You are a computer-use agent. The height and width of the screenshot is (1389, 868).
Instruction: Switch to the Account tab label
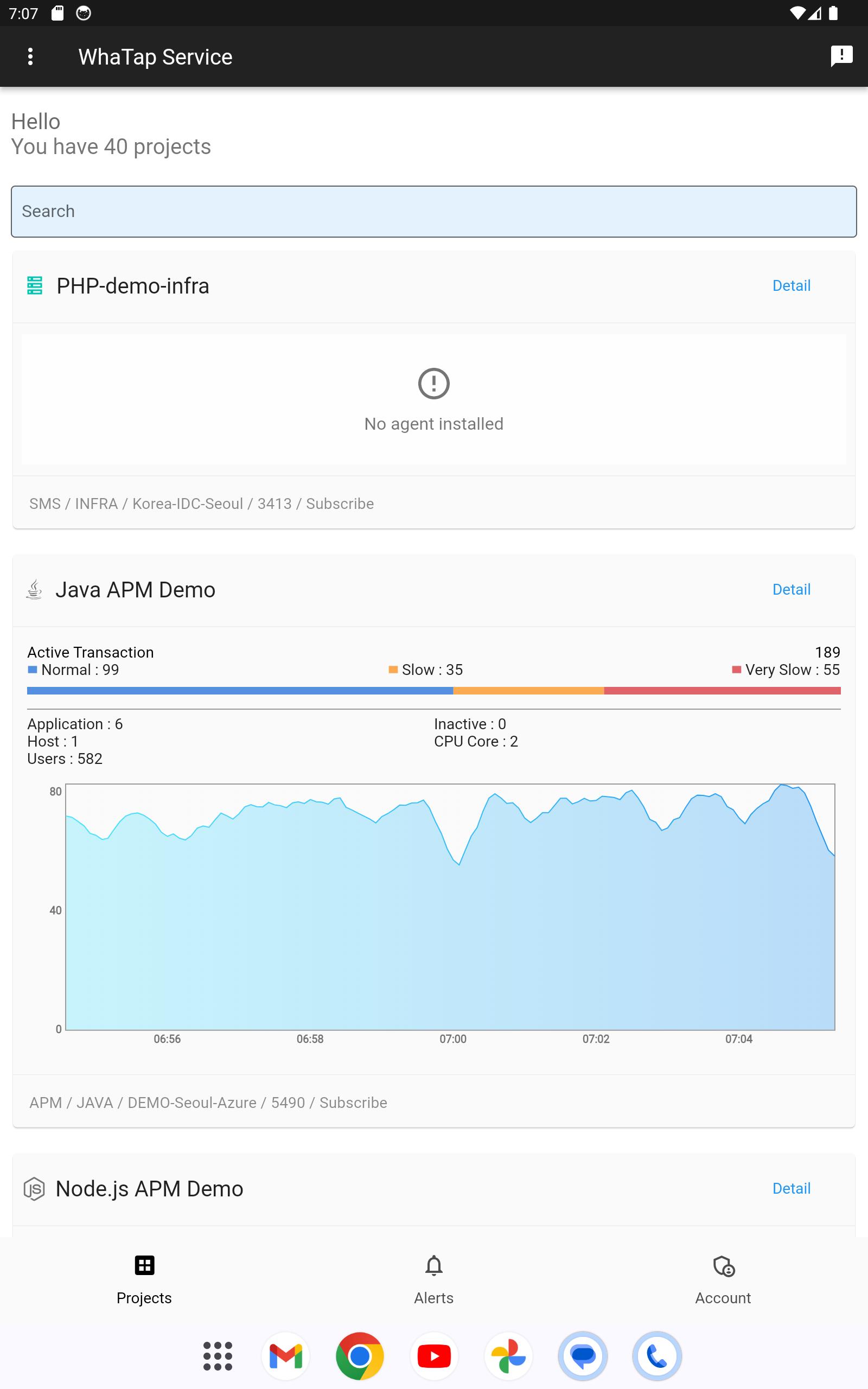[723, 1298]
